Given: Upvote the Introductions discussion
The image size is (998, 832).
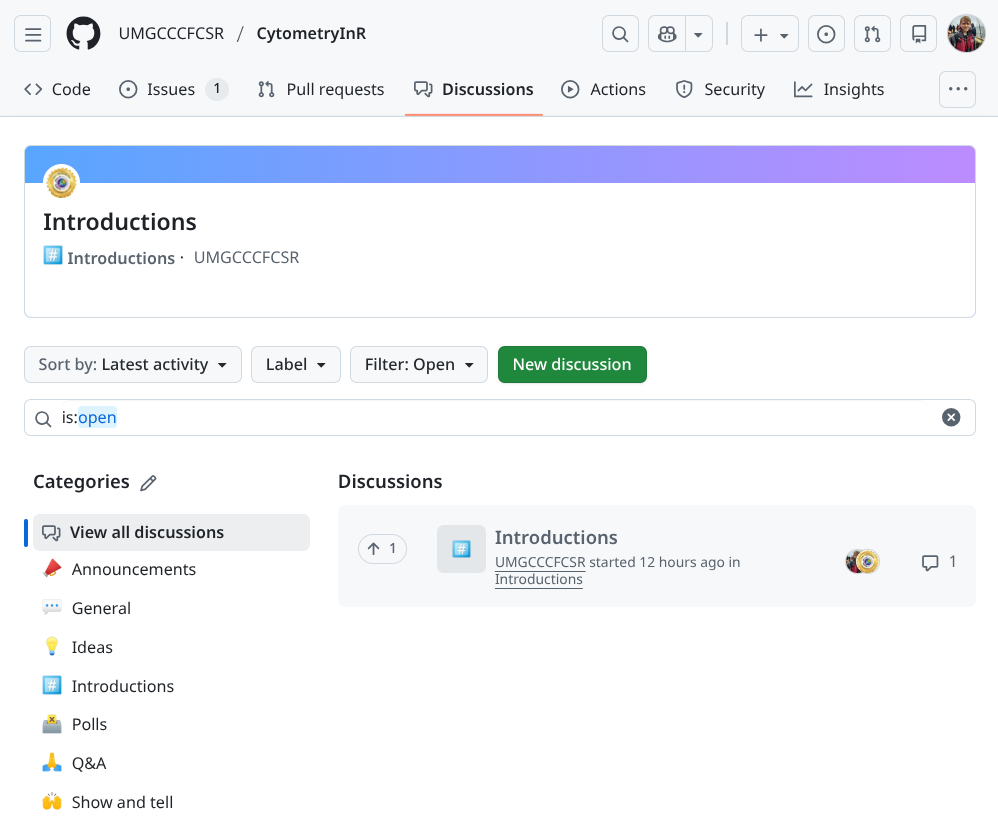Looking at the screenshot, I should [382, 549].
